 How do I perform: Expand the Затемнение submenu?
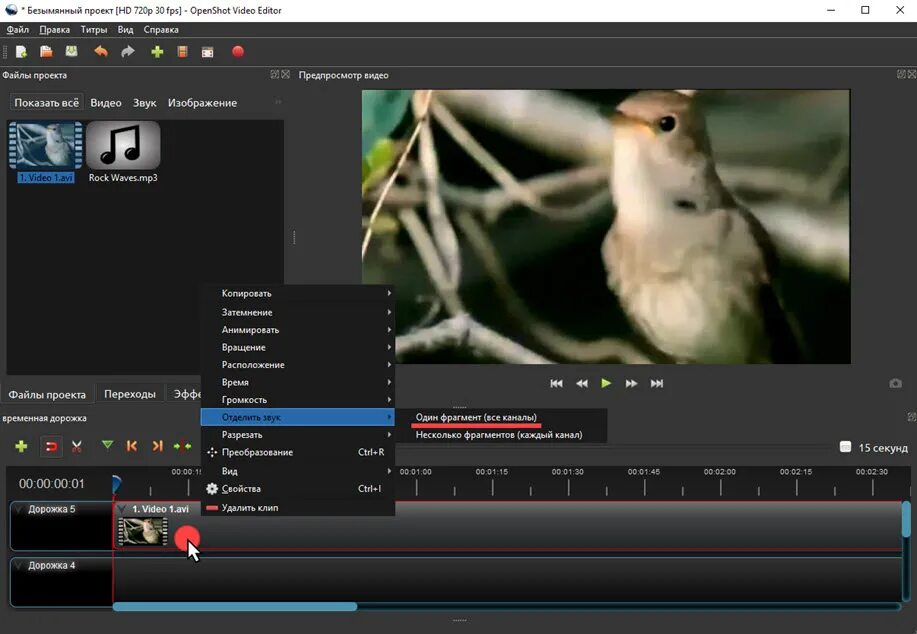coord(298,312)
